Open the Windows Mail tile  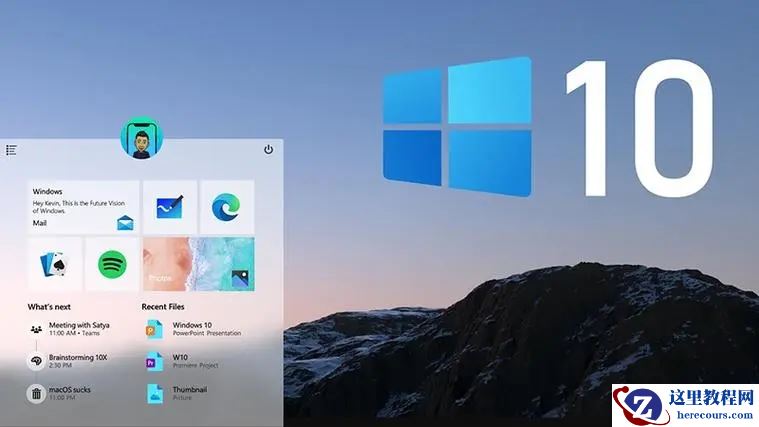click(x=83, y=207)
